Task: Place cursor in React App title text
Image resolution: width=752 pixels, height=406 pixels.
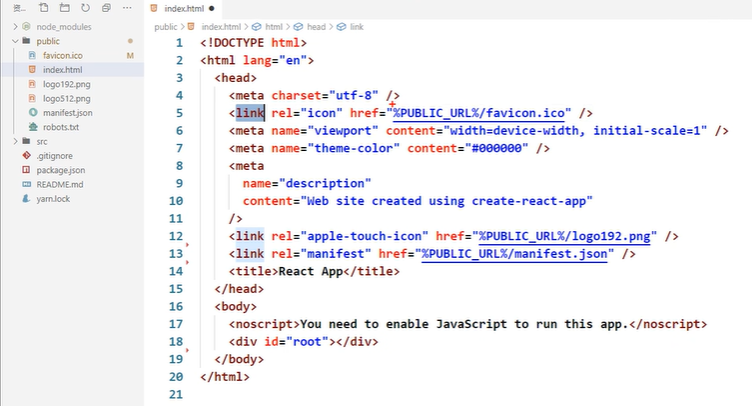Action: click(310, 272)
